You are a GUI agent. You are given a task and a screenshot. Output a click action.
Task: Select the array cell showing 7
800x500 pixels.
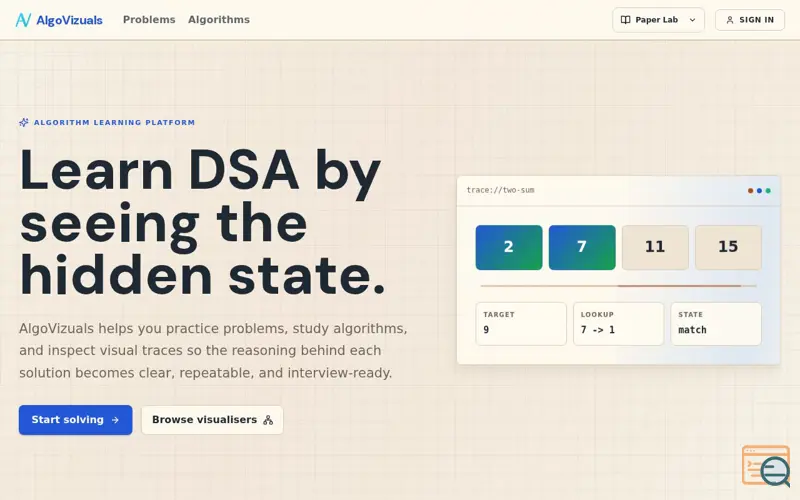pyautogui.click(x=582, y=247)
